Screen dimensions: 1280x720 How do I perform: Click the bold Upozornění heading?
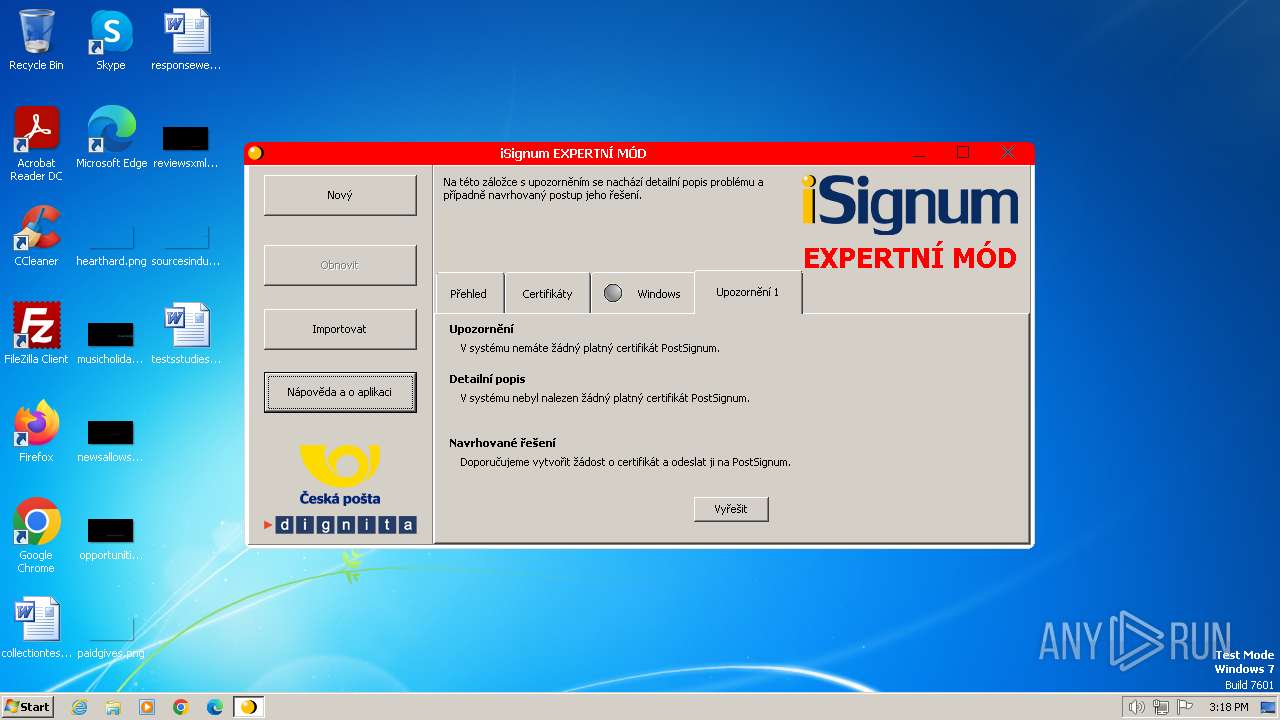click(481, 329)
